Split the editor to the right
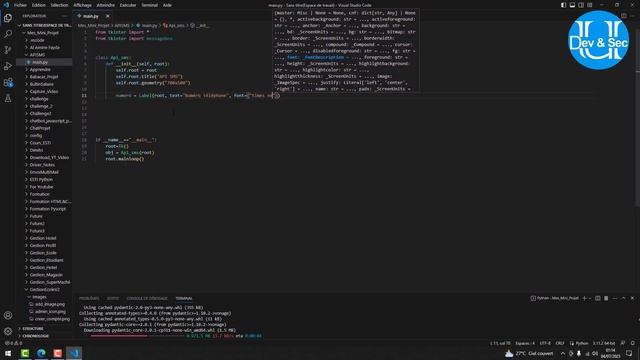Image resolution: width=640 pixels, height=360 pixels. (x=624, y=16)
